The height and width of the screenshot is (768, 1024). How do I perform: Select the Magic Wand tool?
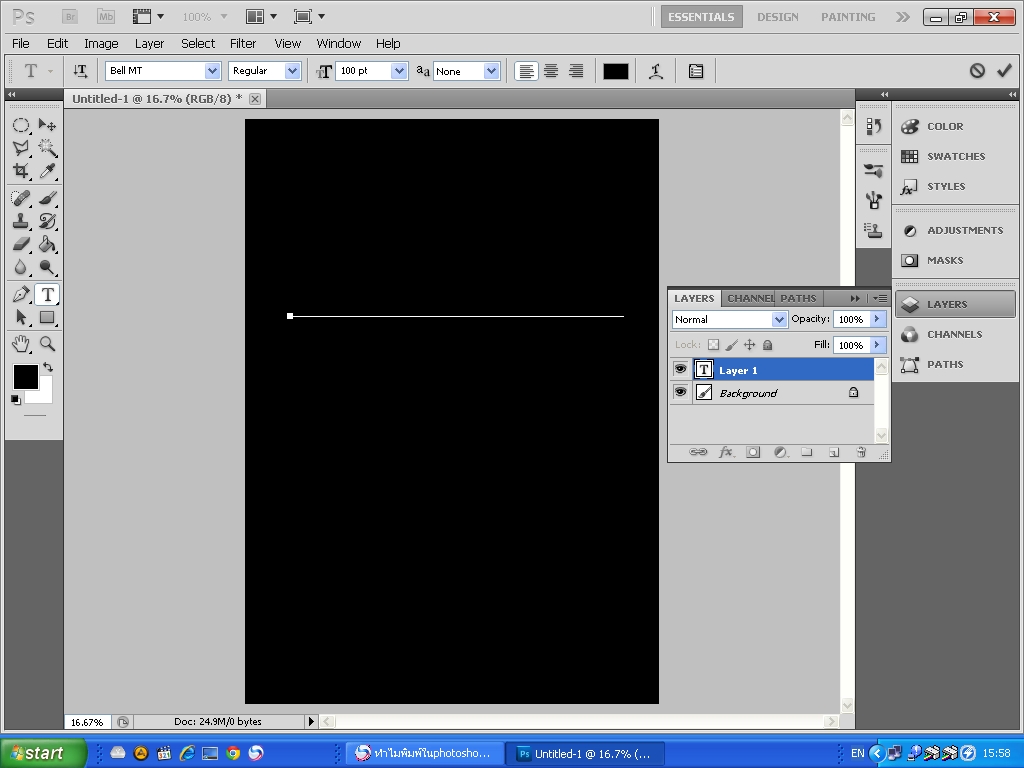[x=47, y=148]
